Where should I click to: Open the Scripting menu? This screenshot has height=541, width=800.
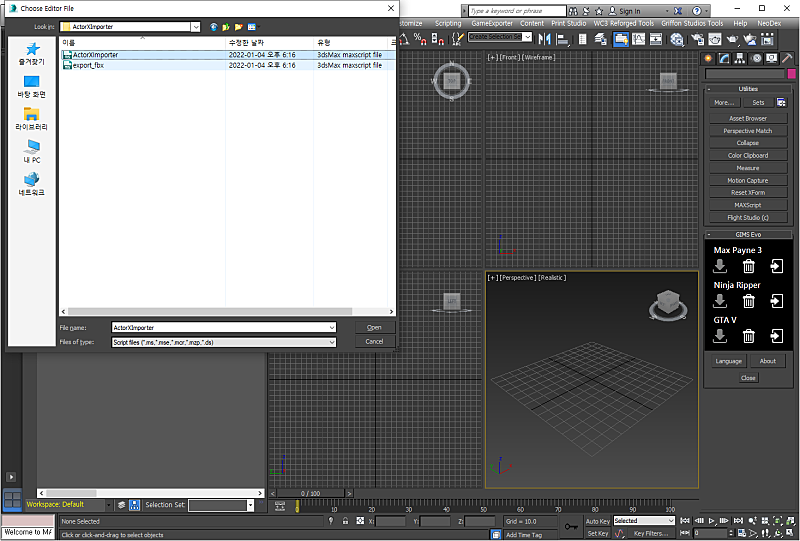(x=448, y=23)
